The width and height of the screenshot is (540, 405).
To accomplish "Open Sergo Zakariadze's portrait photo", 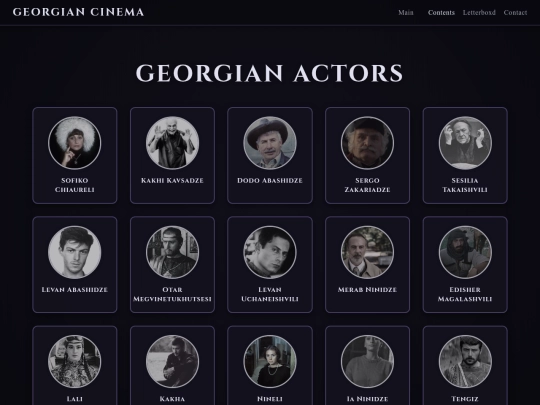I will [x=367, y=143].
